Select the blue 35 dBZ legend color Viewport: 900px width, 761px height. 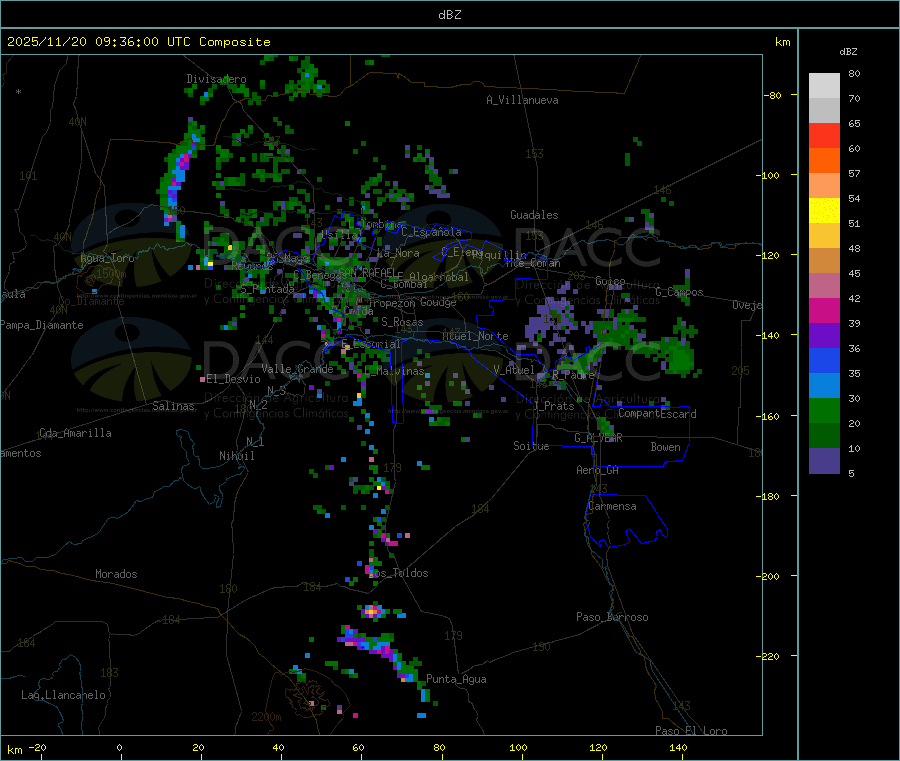(824, 360)
